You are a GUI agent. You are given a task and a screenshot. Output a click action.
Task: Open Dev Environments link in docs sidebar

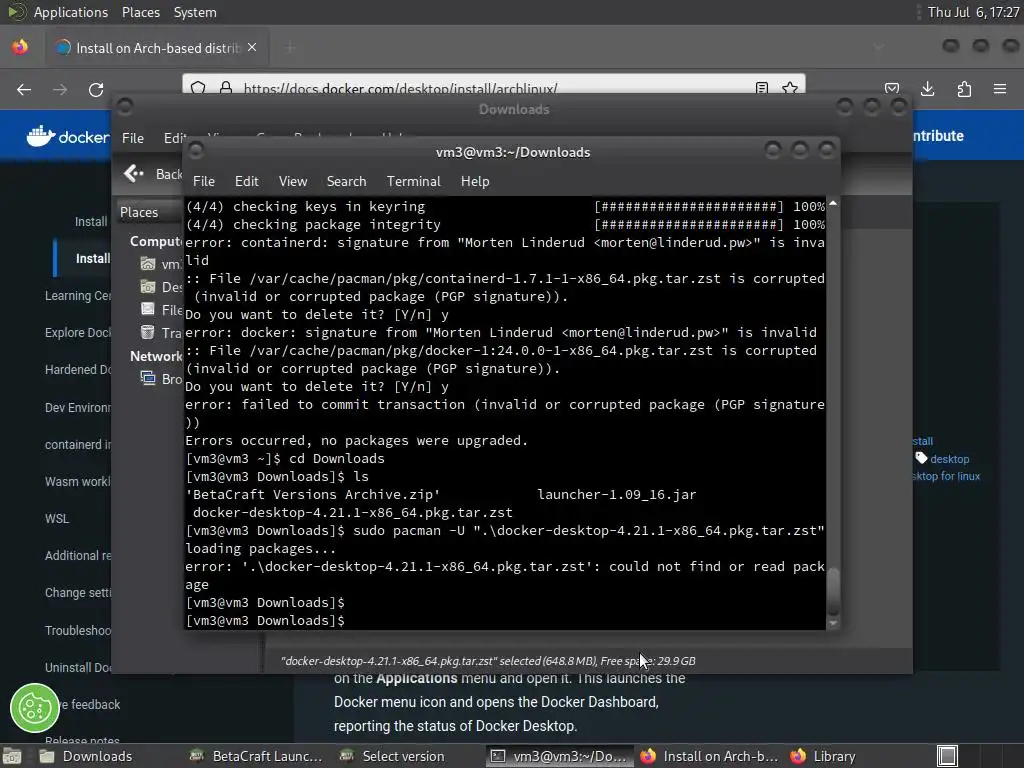point(78,408)
